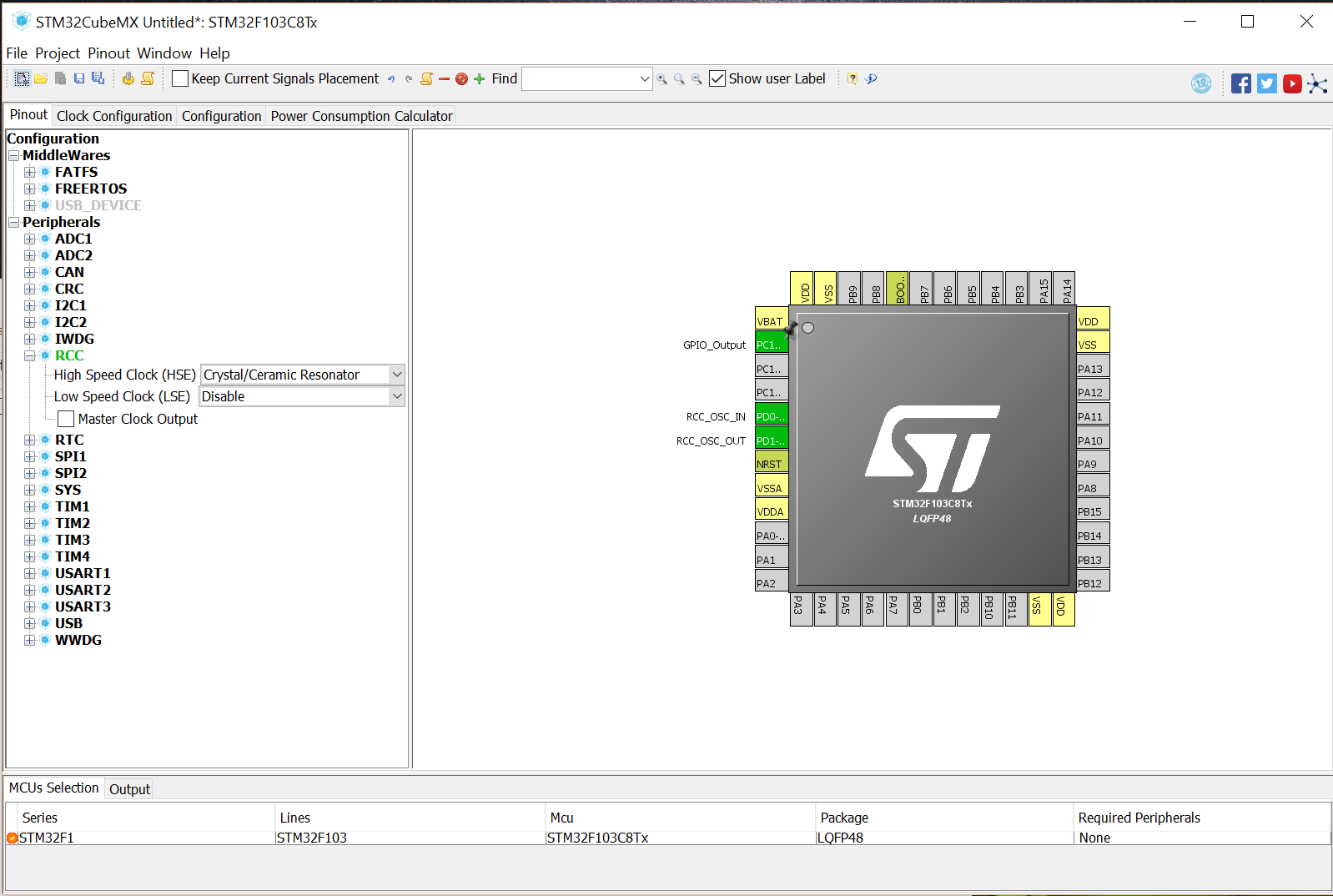Image resolution: width=1333 pixels, height=896 pixels.
Task: Click the red minus toolbar icon
Action: 444,79
